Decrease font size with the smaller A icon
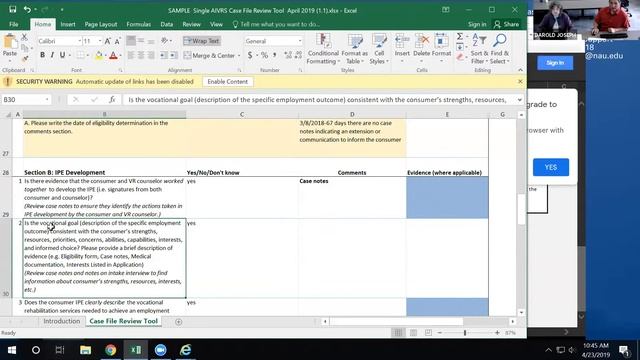The height and width of the screenshot is (360, 640). point(117,41)
